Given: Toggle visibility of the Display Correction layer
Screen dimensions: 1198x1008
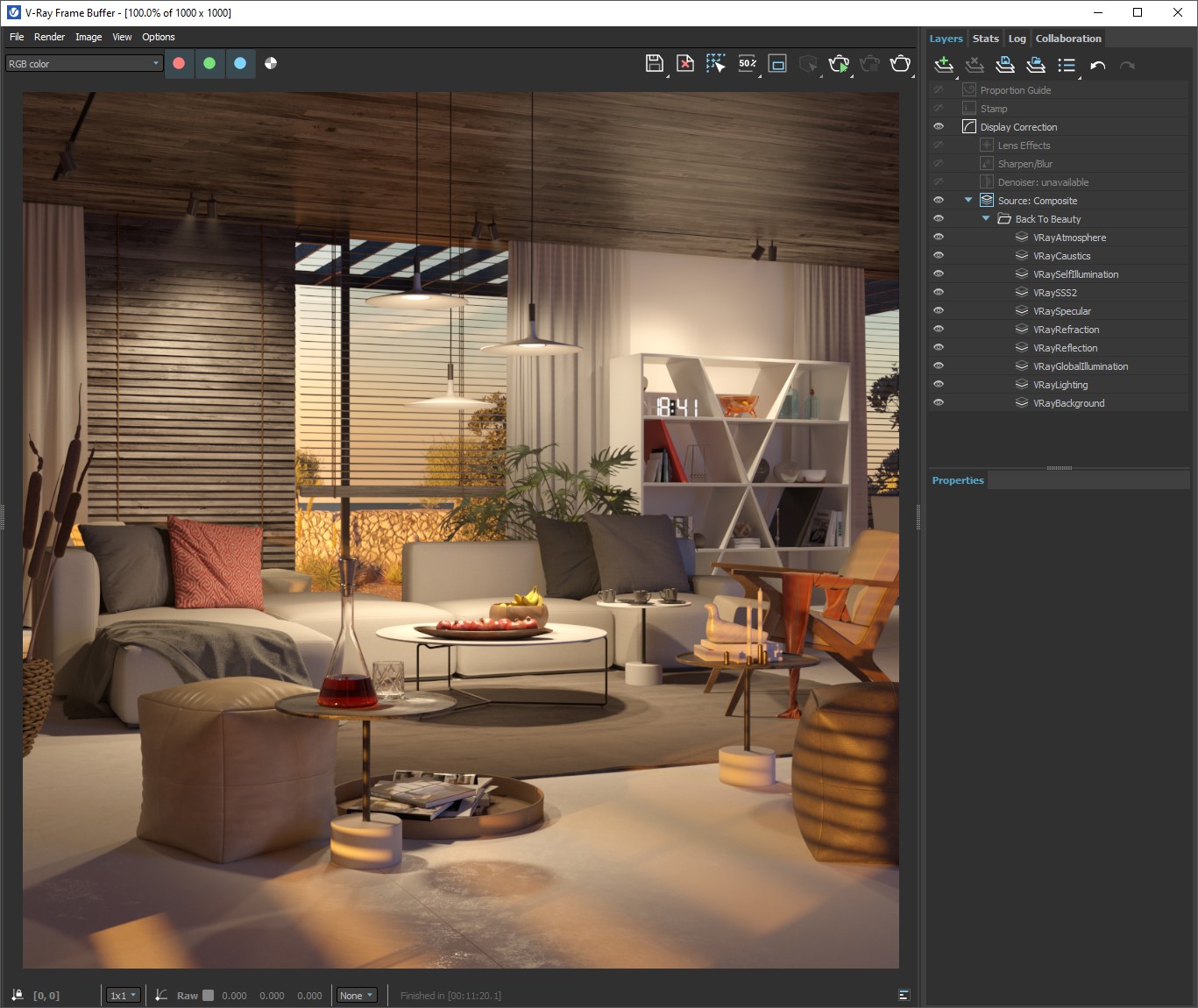Looking at the screenshot, I should click(x=939, y=127).
